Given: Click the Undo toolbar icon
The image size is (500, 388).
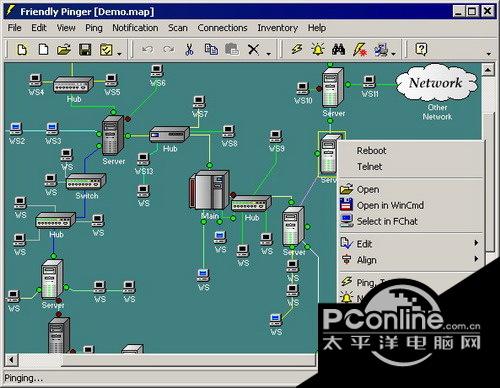Looking at the screenshot, I should point(147,50).
